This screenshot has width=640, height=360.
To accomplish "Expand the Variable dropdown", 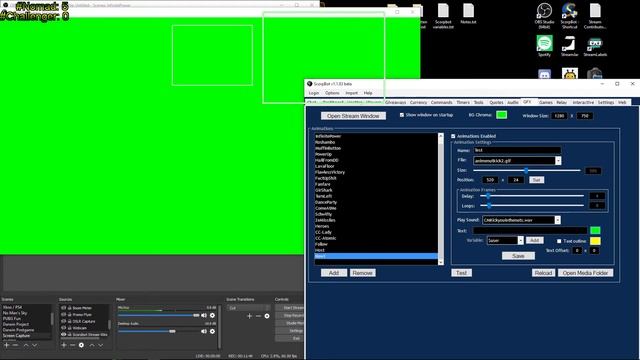I will [x=520, y=240].
